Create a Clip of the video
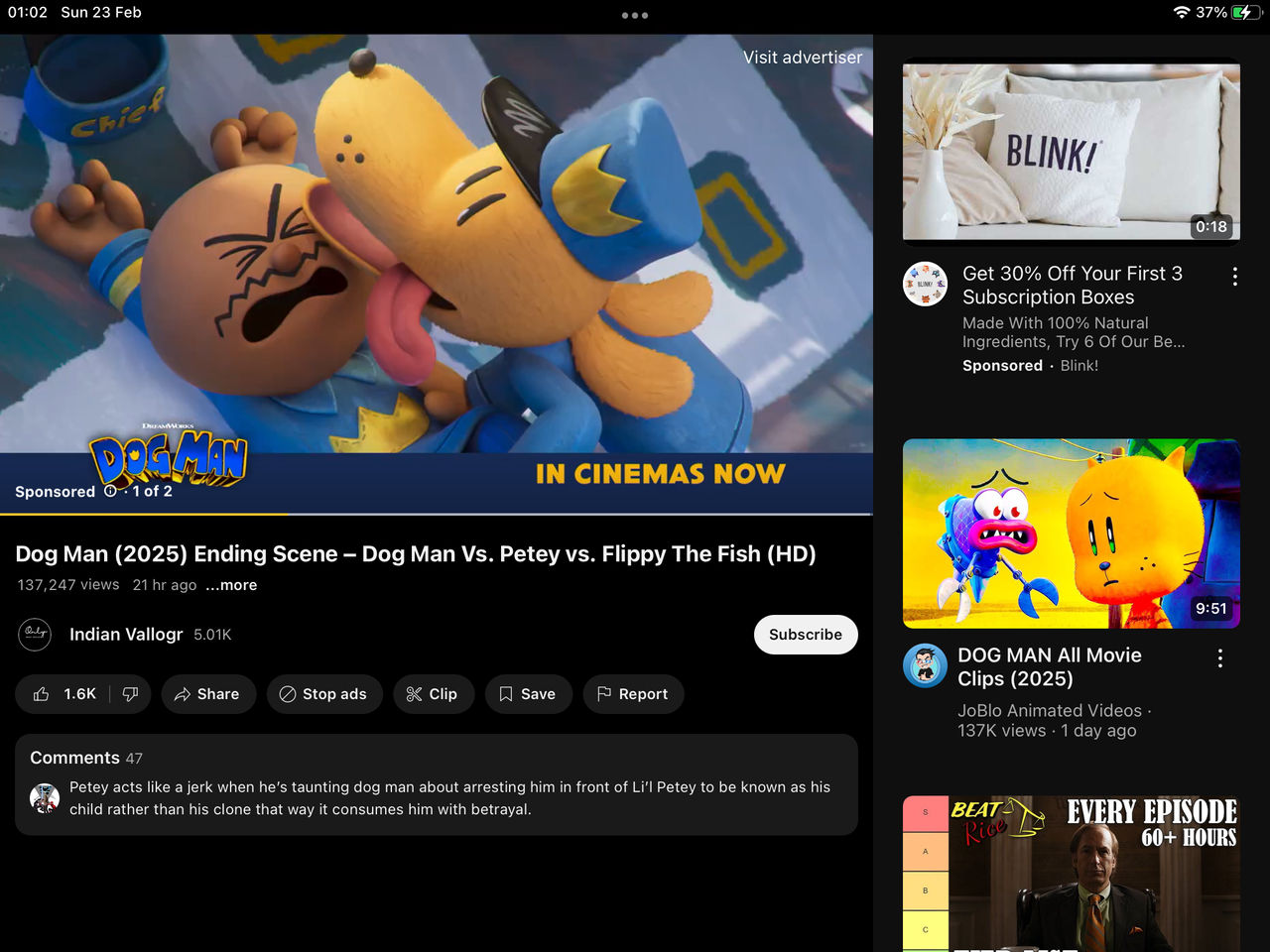1270x952 pixels. [x=433, y=694]
